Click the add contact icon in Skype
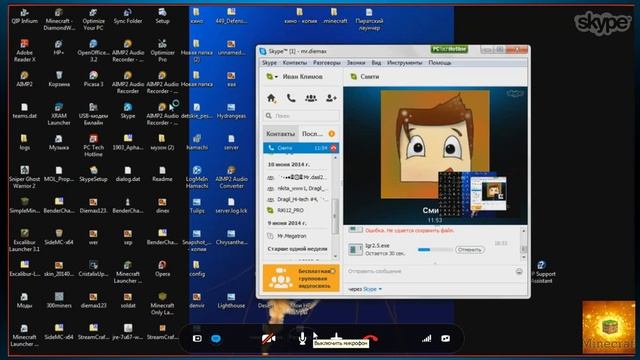The width and height of the screenshot is (640, 360). click(331, 98)
